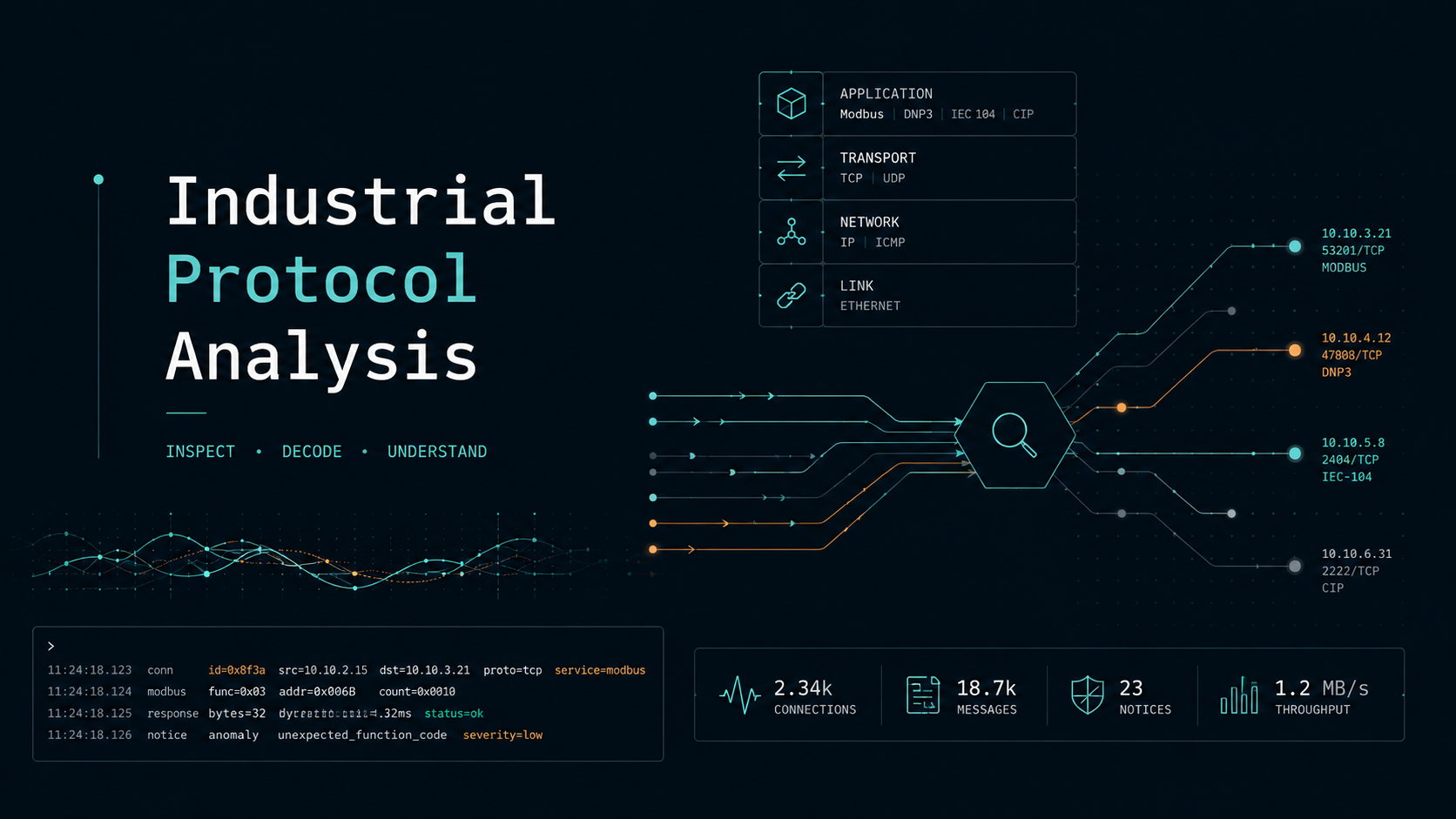
Task: Click the 47808/TCP port label
Action: 1352,355
